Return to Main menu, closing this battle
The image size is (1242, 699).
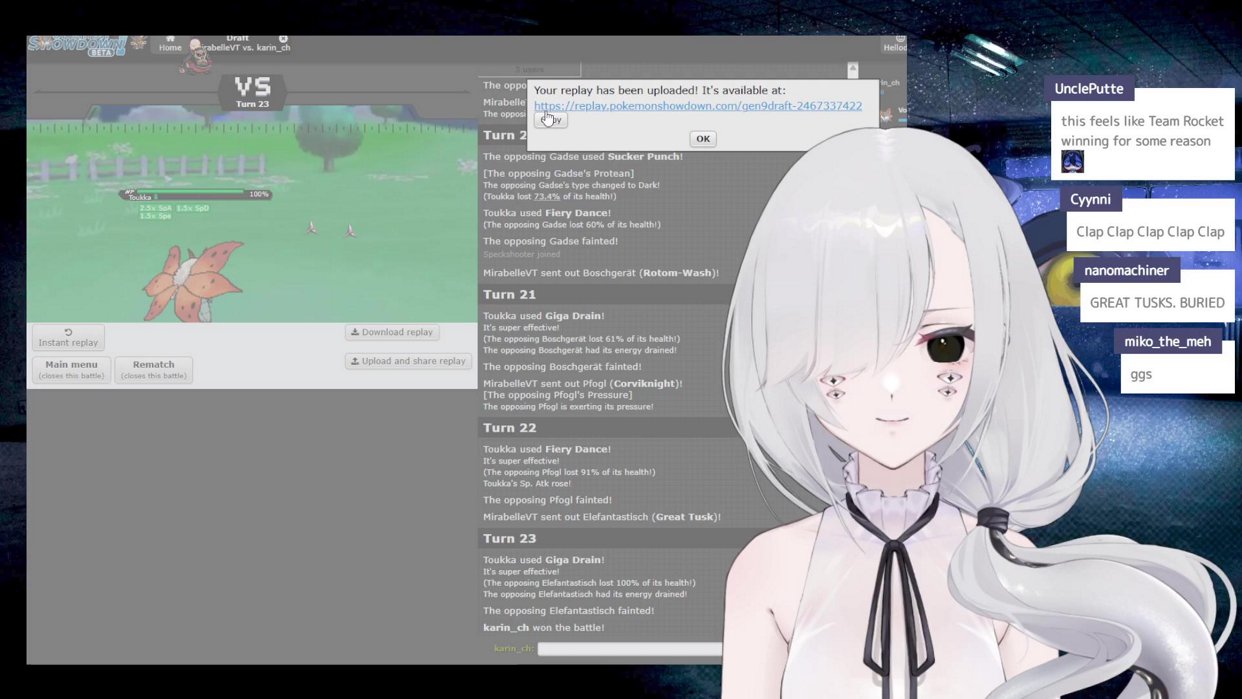tap(71, 370)
